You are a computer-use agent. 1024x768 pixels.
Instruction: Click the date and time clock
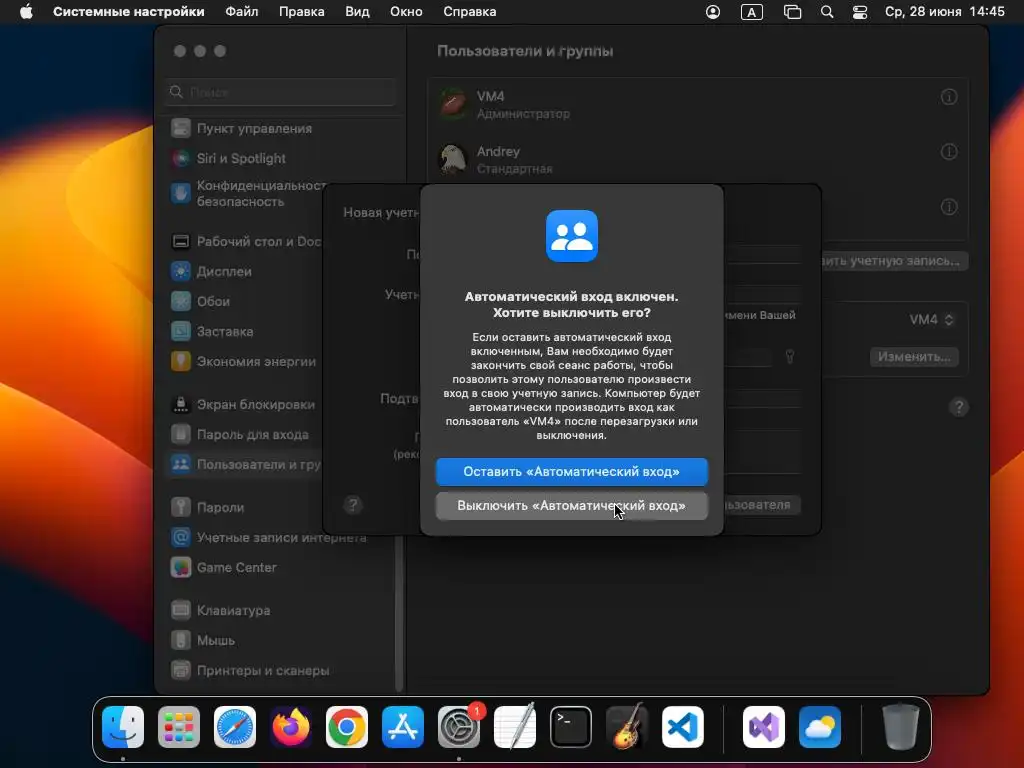[x=944, y=12]
